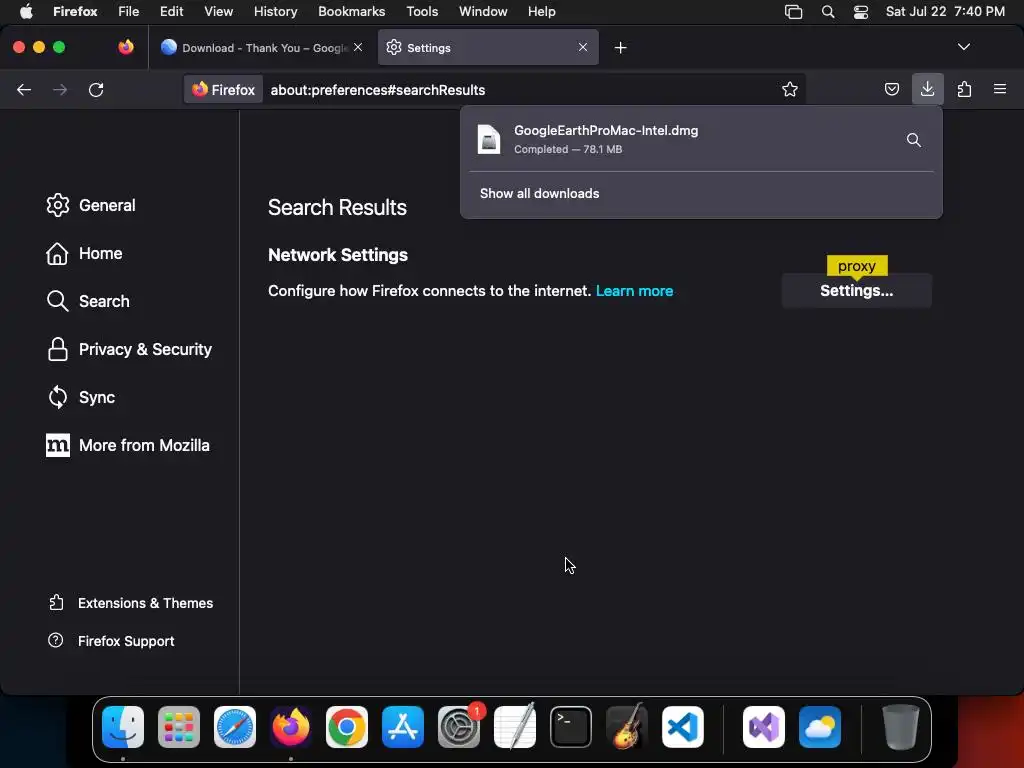Open the File menu
The width and height of the screenshot is (1024, 768).
point(129,12)
